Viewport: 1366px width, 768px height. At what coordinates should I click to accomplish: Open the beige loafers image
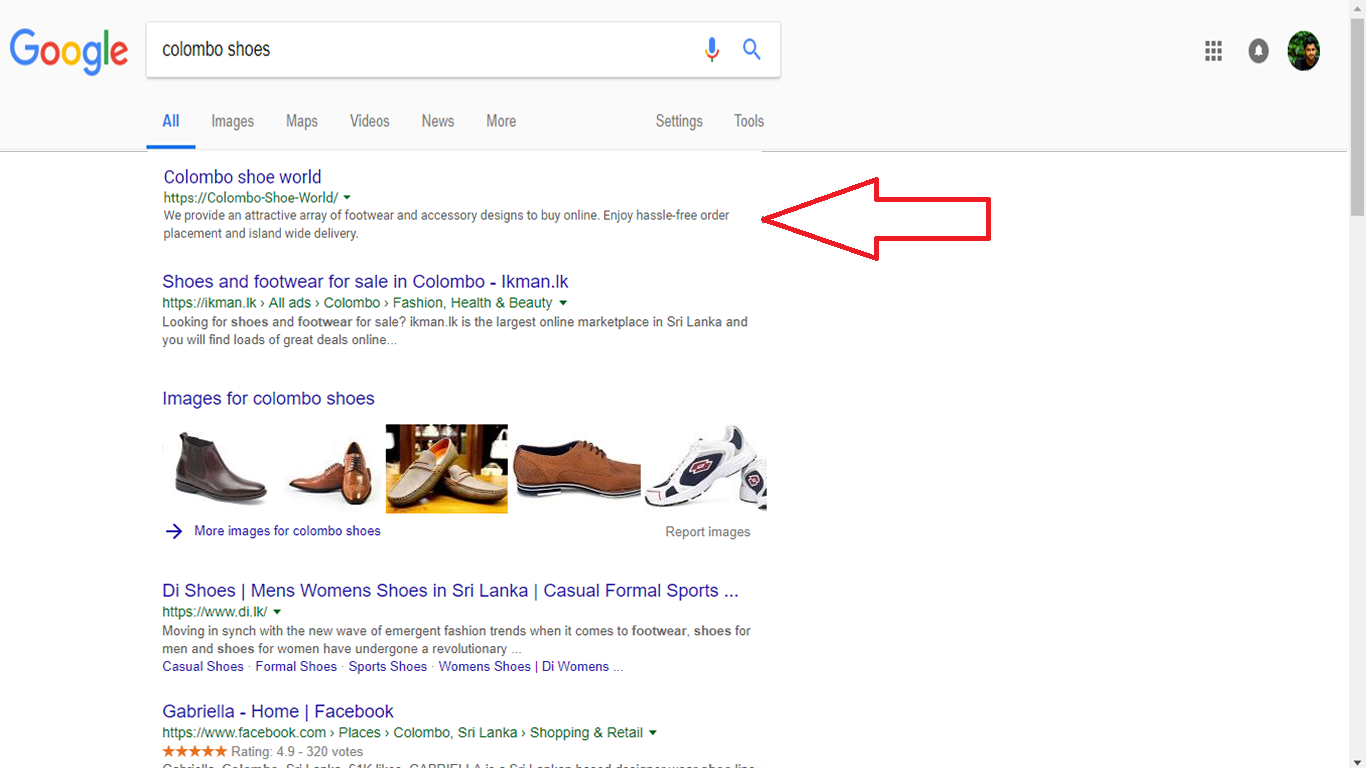pos(447,469)
